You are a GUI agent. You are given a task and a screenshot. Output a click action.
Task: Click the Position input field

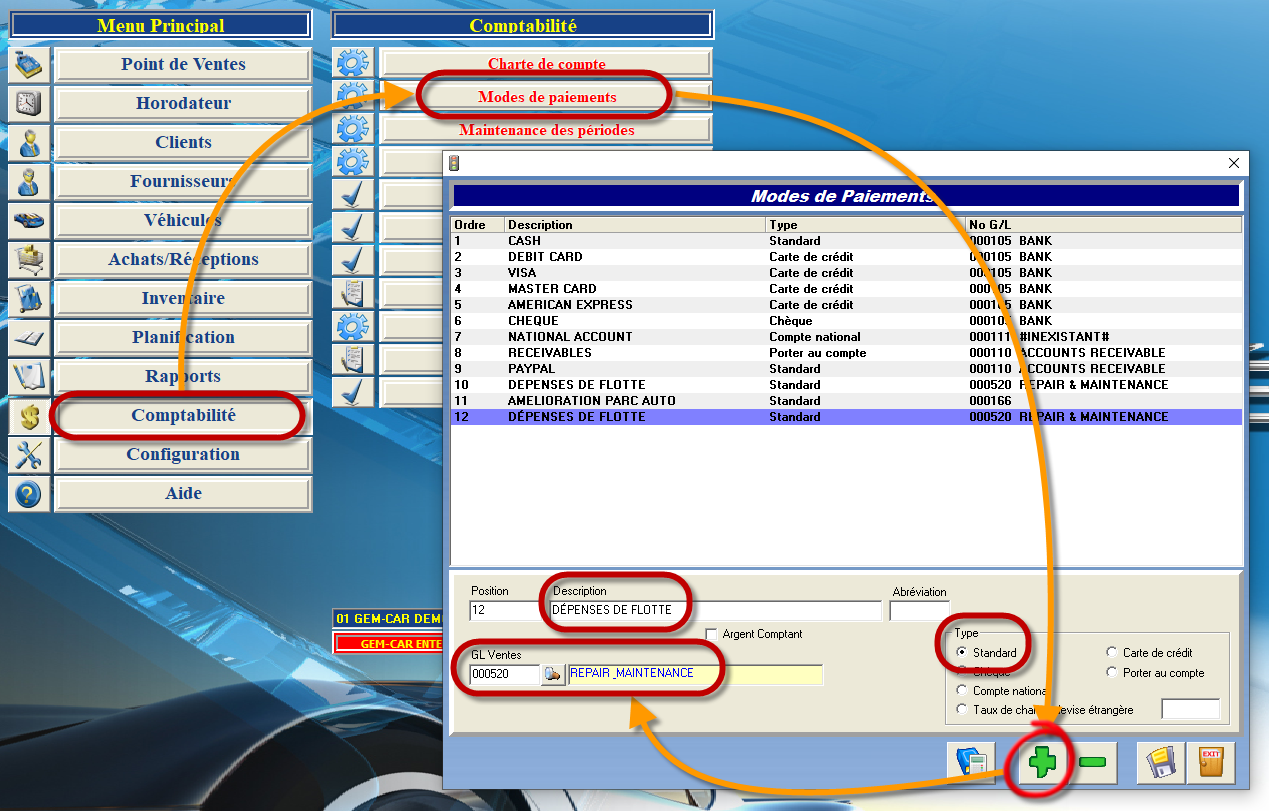coord(508,610)
